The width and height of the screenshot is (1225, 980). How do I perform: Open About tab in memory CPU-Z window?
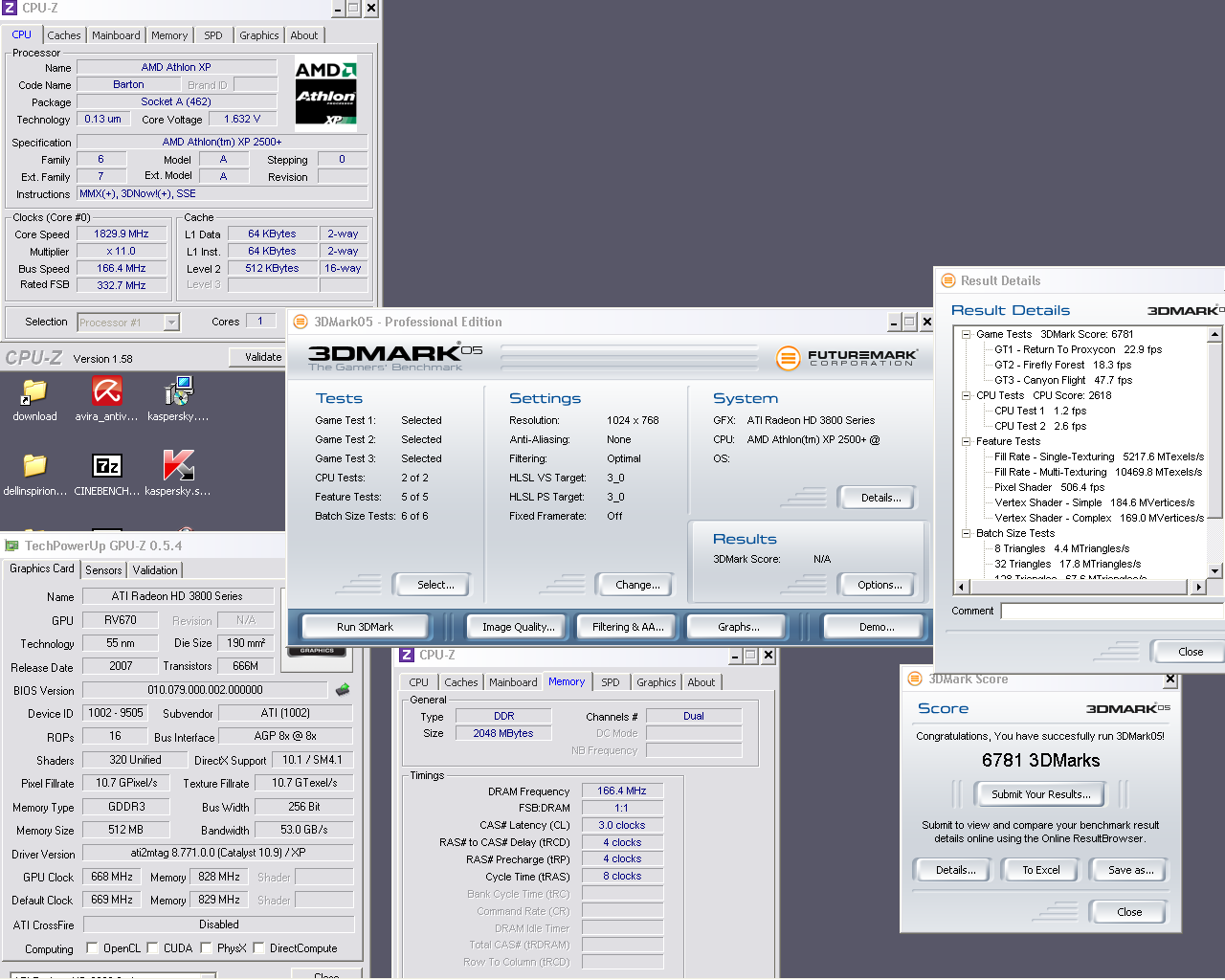pyautogui.click(x=702, y=682)
